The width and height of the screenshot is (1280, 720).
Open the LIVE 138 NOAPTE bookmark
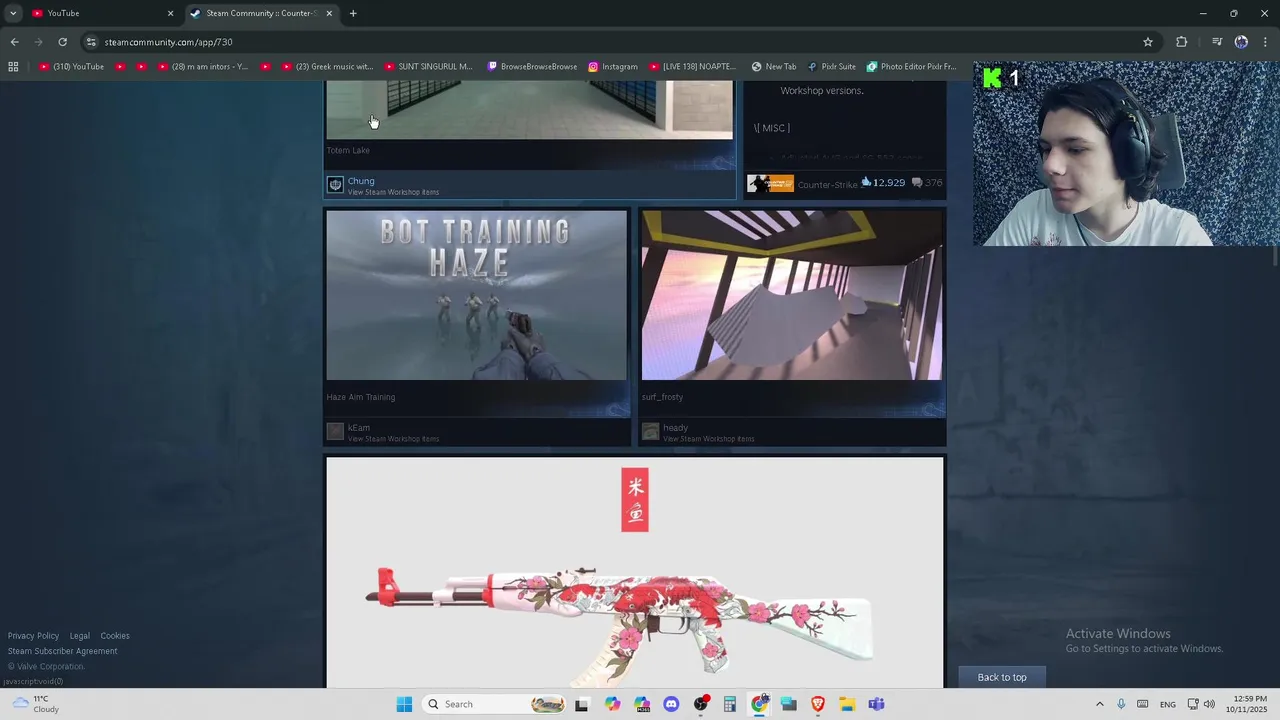coord(692,67)
